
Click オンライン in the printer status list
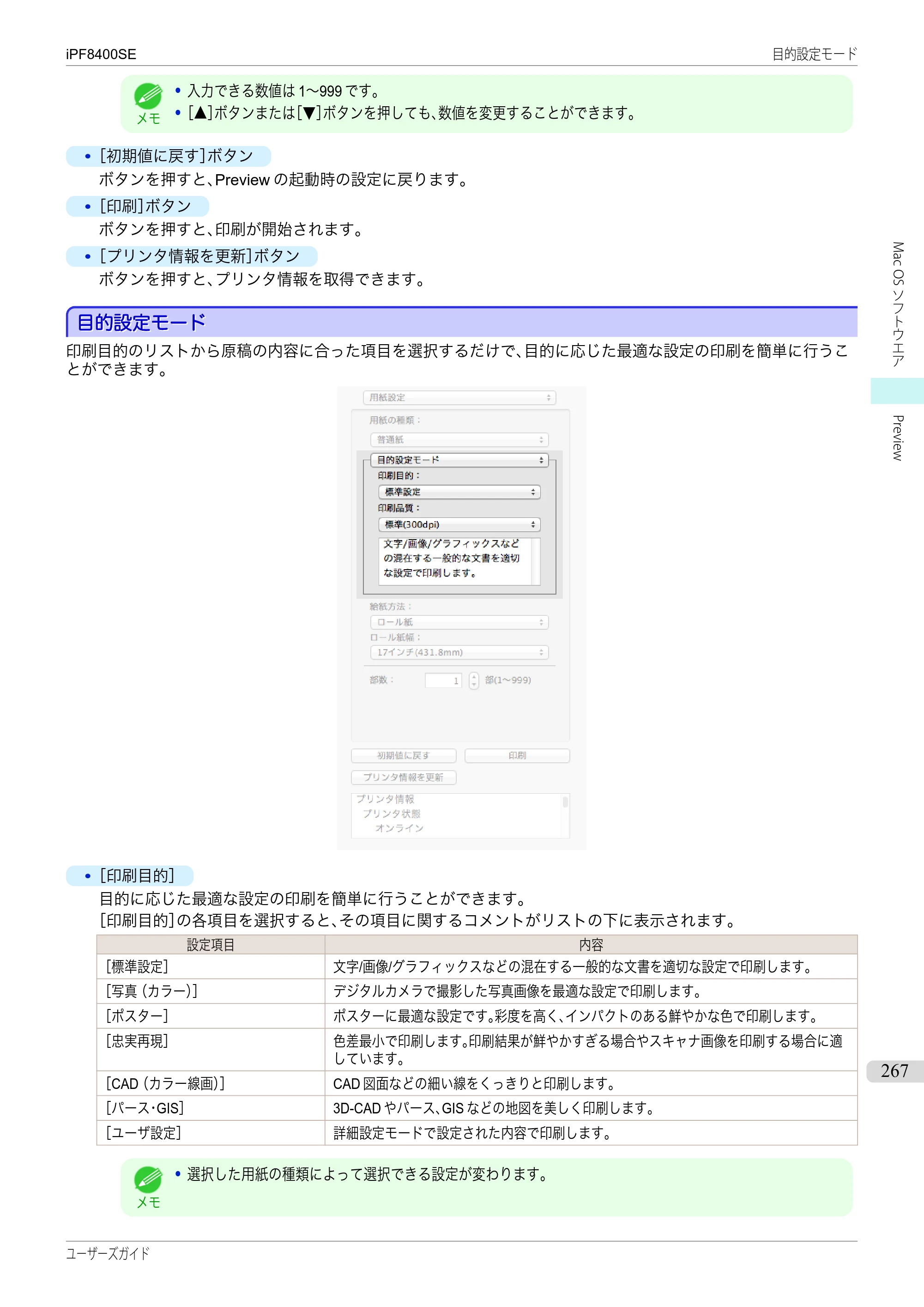click(x=399, y=828)
